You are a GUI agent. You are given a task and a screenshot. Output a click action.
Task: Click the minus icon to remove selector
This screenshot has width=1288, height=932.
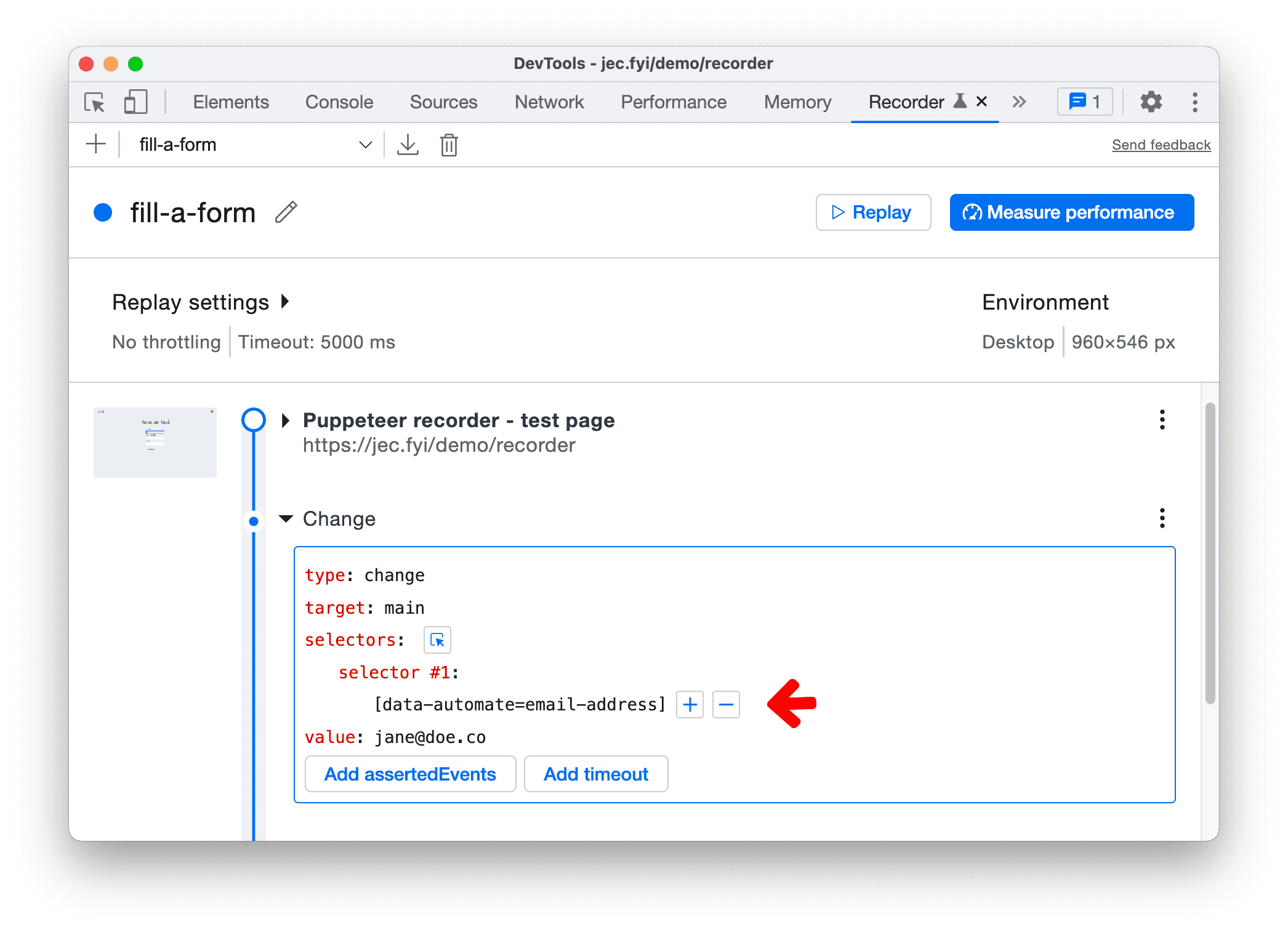[726, 705]
